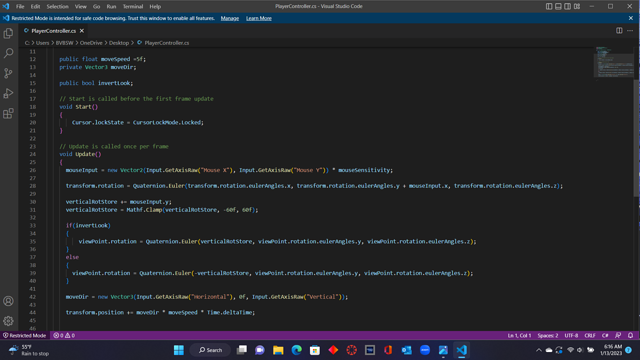Change language mode via C# item
The image size is (640, 360).
coord(605,336)
